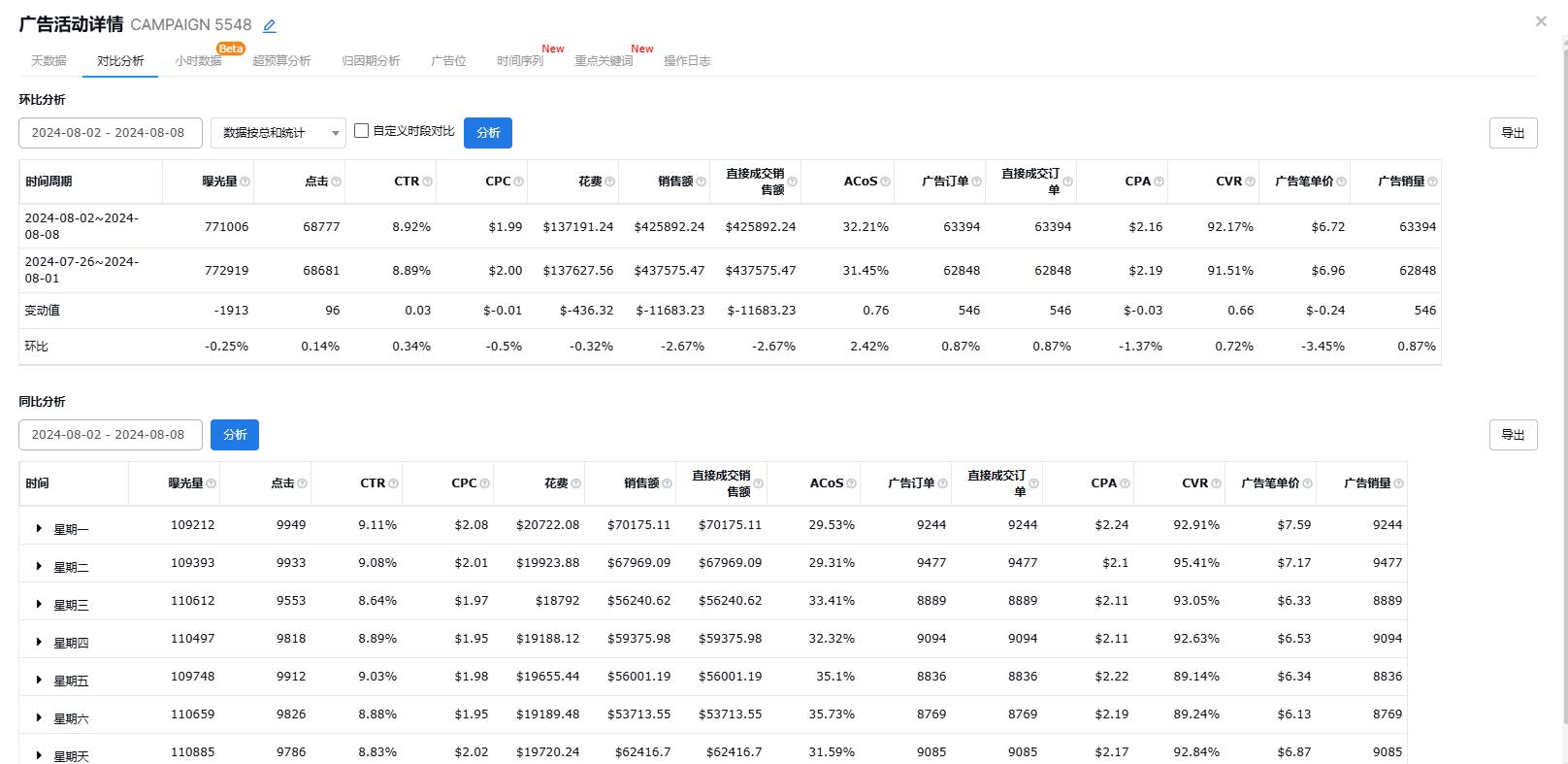Show 曝光量 help icon in 同比 table
1568x764 pixels.
(x=211, y=483)
